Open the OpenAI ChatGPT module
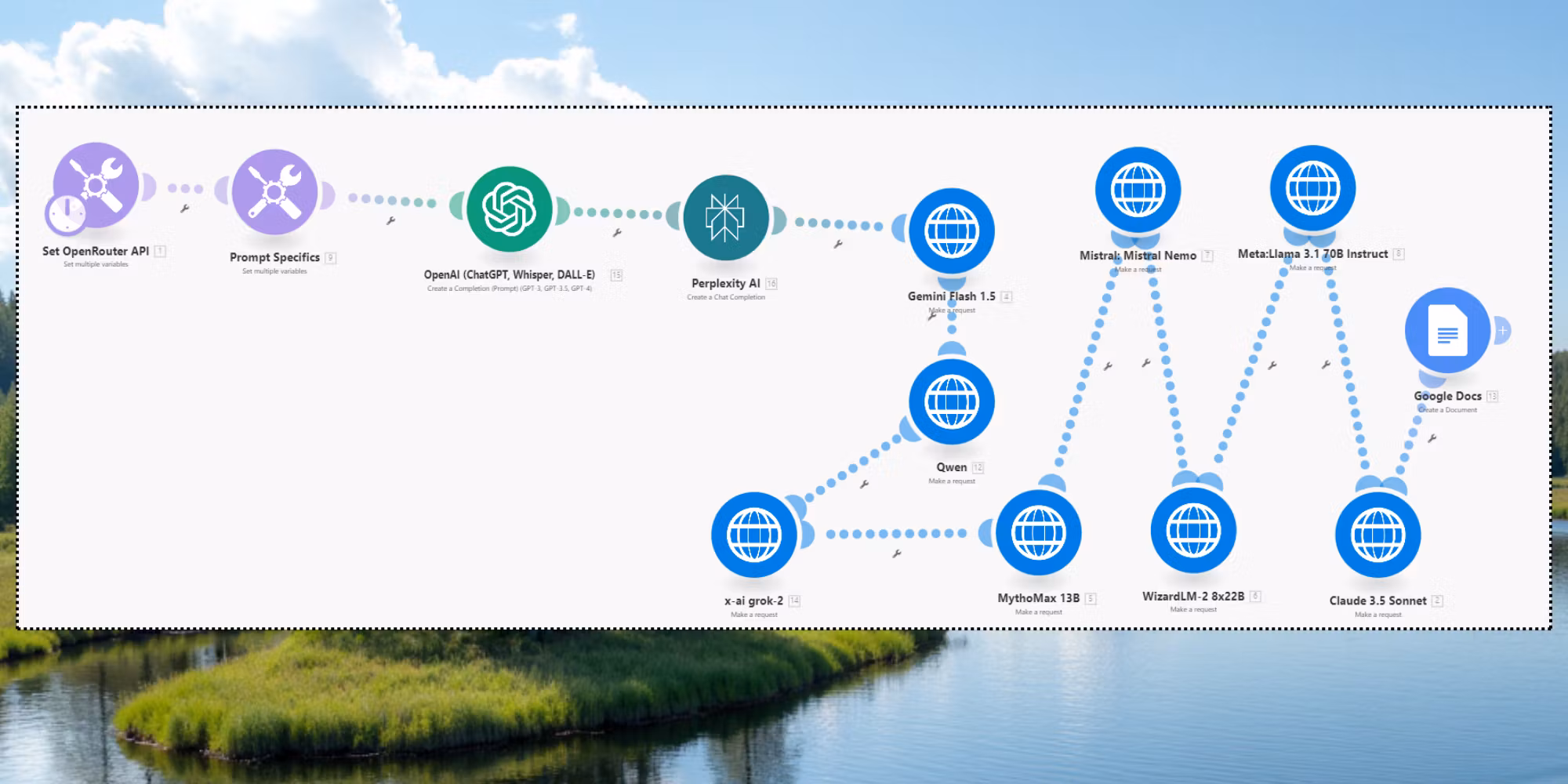This screenshot has width=1568, height=784. pos(510,209)
